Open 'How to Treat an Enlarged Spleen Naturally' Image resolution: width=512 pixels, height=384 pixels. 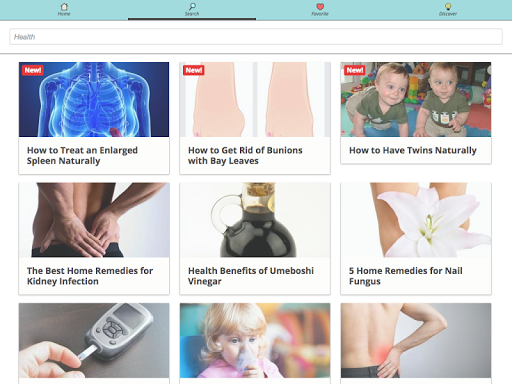point(82,156)
